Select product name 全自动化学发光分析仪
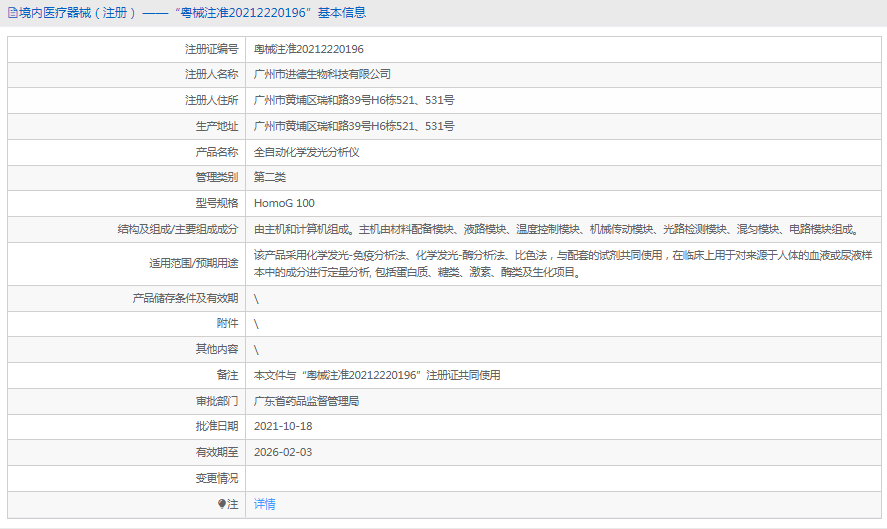This screenshot has height=529, width=887. pos(306,152)
